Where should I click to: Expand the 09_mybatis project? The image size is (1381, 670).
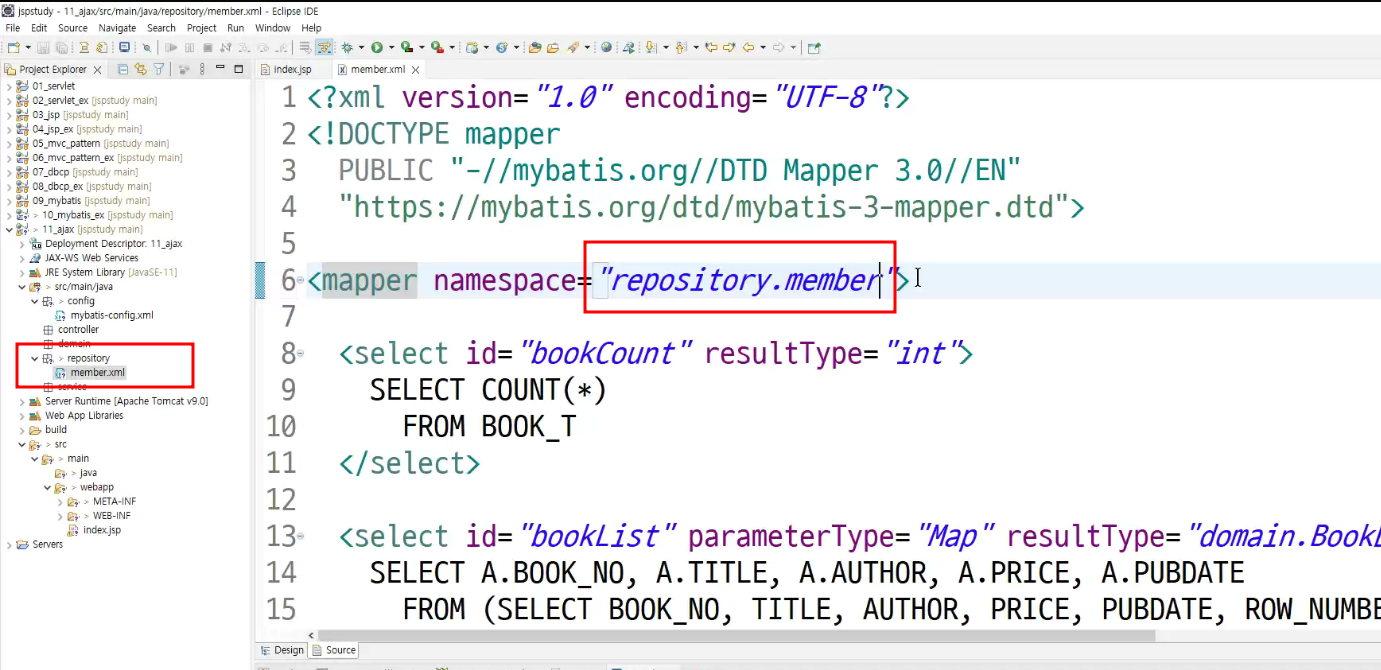coord(8,200)
